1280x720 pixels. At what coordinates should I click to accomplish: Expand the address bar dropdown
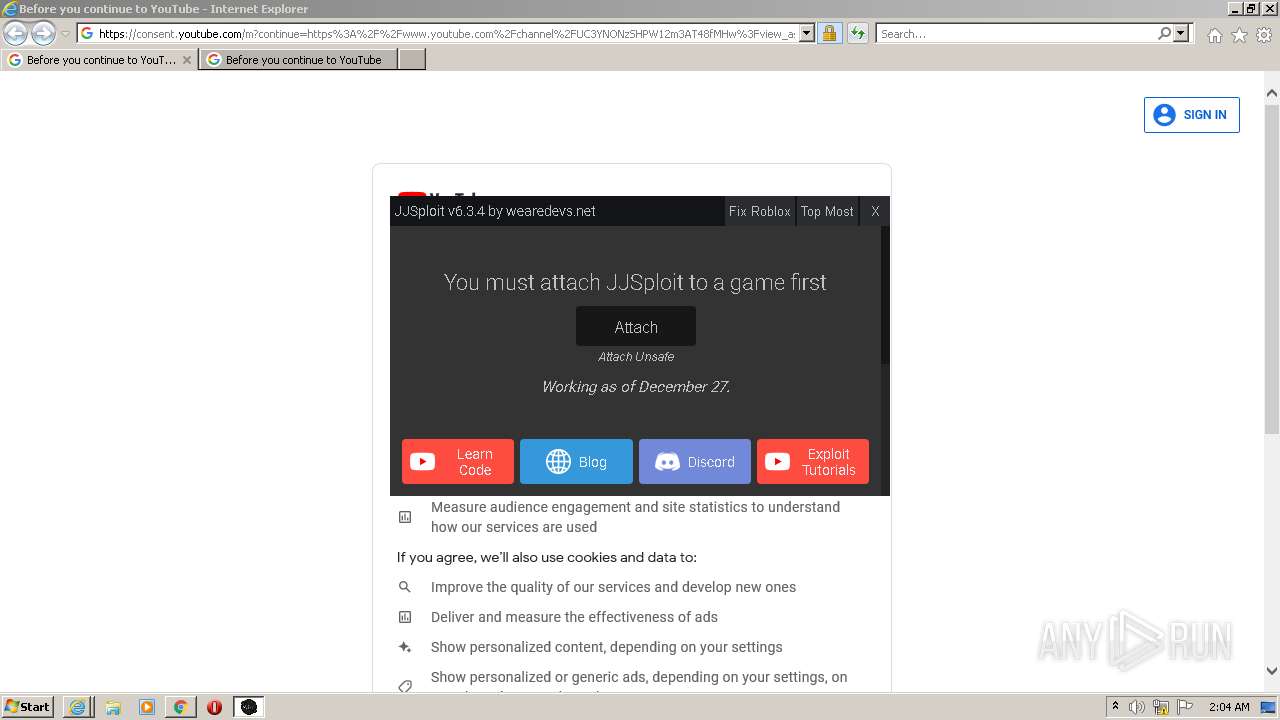tap(807, 33)
